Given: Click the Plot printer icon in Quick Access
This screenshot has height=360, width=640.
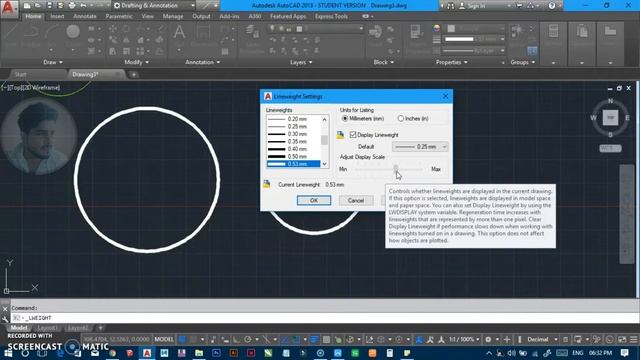Looking at the screenshot, I should (72, 6).
